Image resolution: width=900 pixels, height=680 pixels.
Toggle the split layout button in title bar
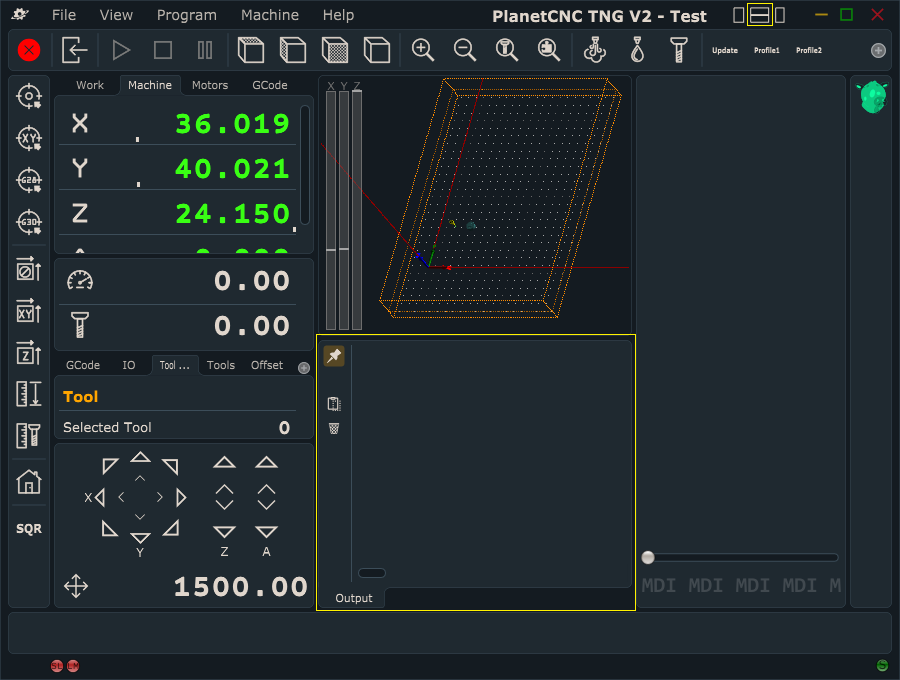click(x=759, y=15)
